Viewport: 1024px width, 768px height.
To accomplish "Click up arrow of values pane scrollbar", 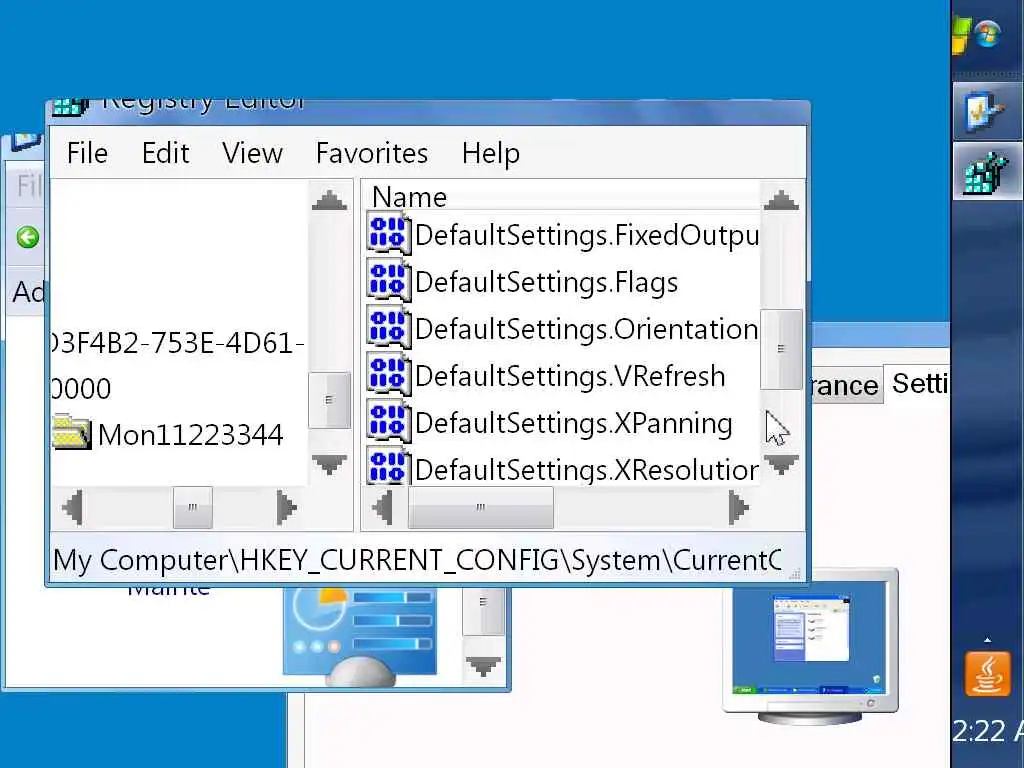I will click(x=781, y=200).
